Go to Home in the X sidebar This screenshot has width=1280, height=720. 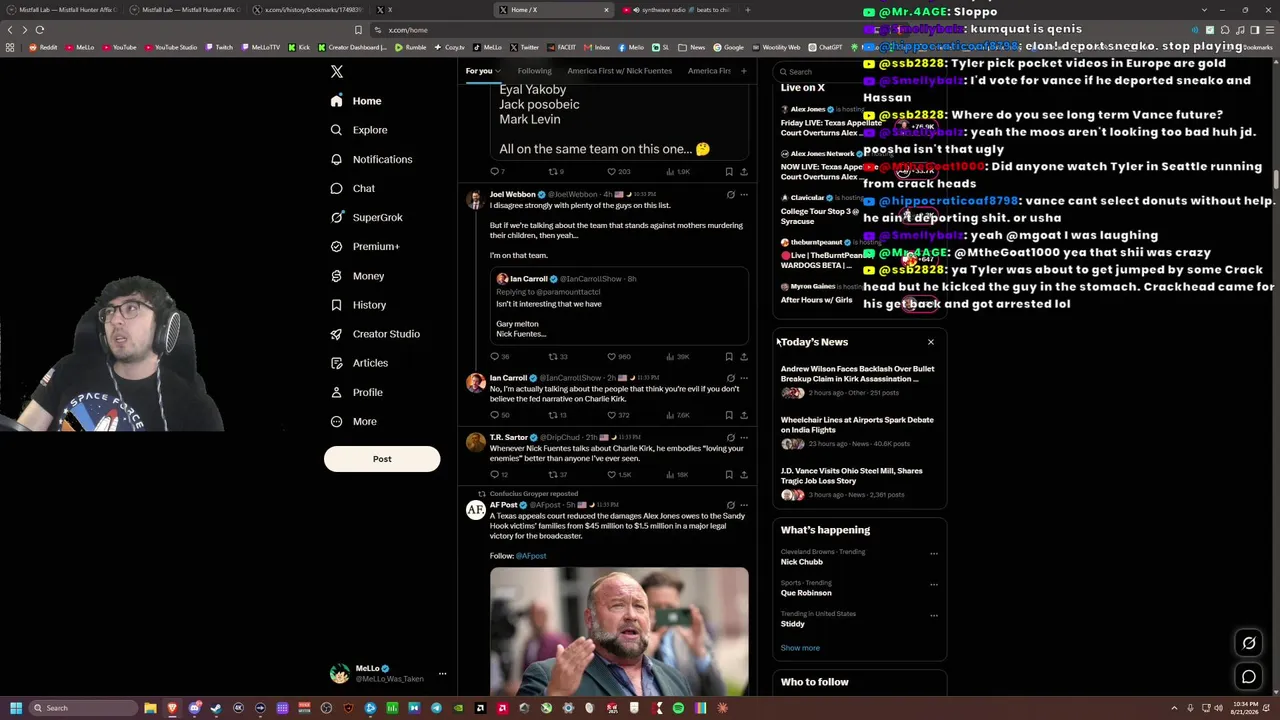point(356,101)
